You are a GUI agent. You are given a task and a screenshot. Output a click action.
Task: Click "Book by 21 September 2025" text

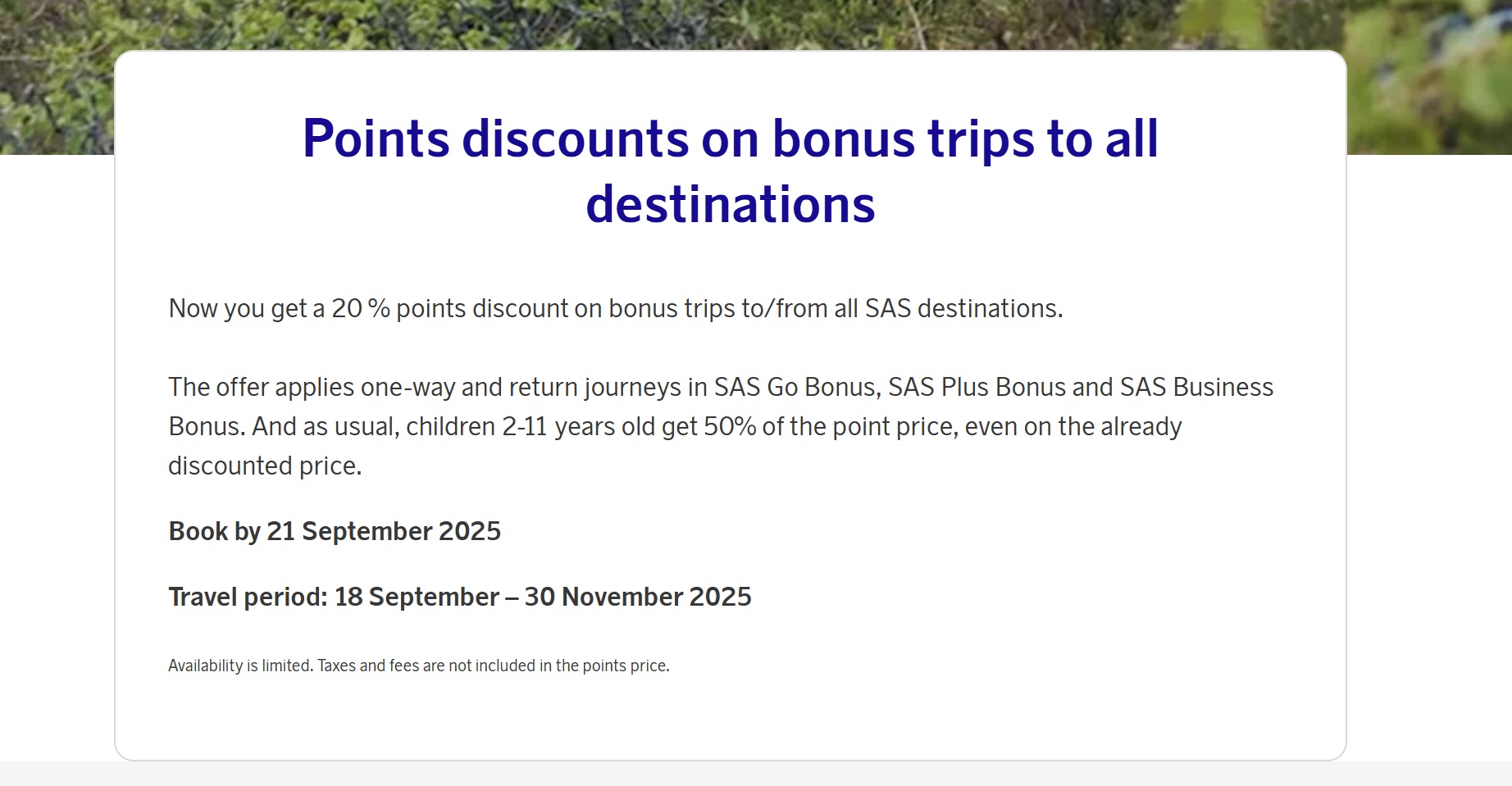point(335,531)
